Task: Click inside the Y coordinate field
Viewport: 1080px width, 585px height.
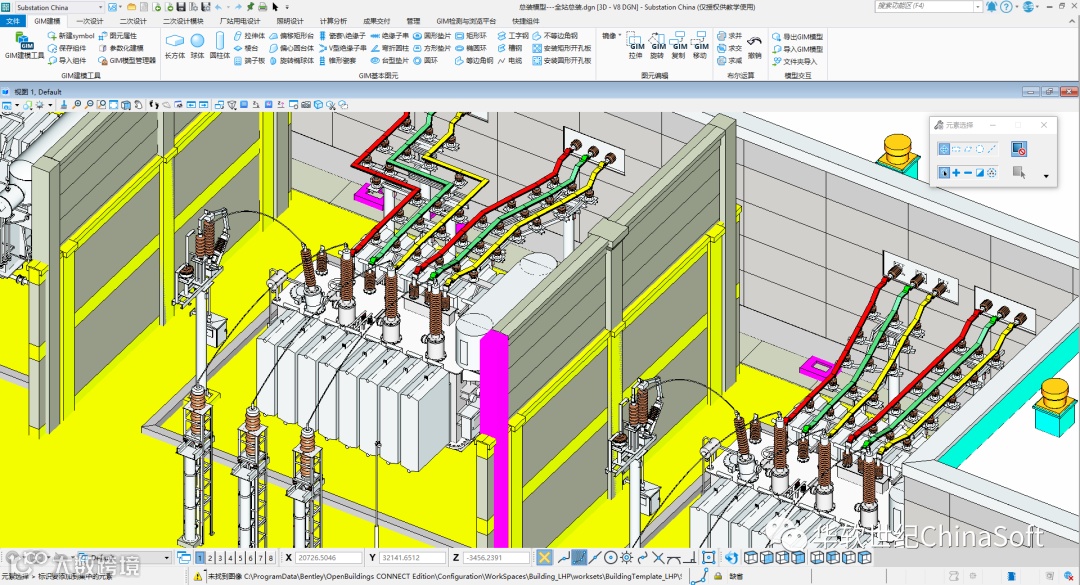Action: (x=412, y=557)
